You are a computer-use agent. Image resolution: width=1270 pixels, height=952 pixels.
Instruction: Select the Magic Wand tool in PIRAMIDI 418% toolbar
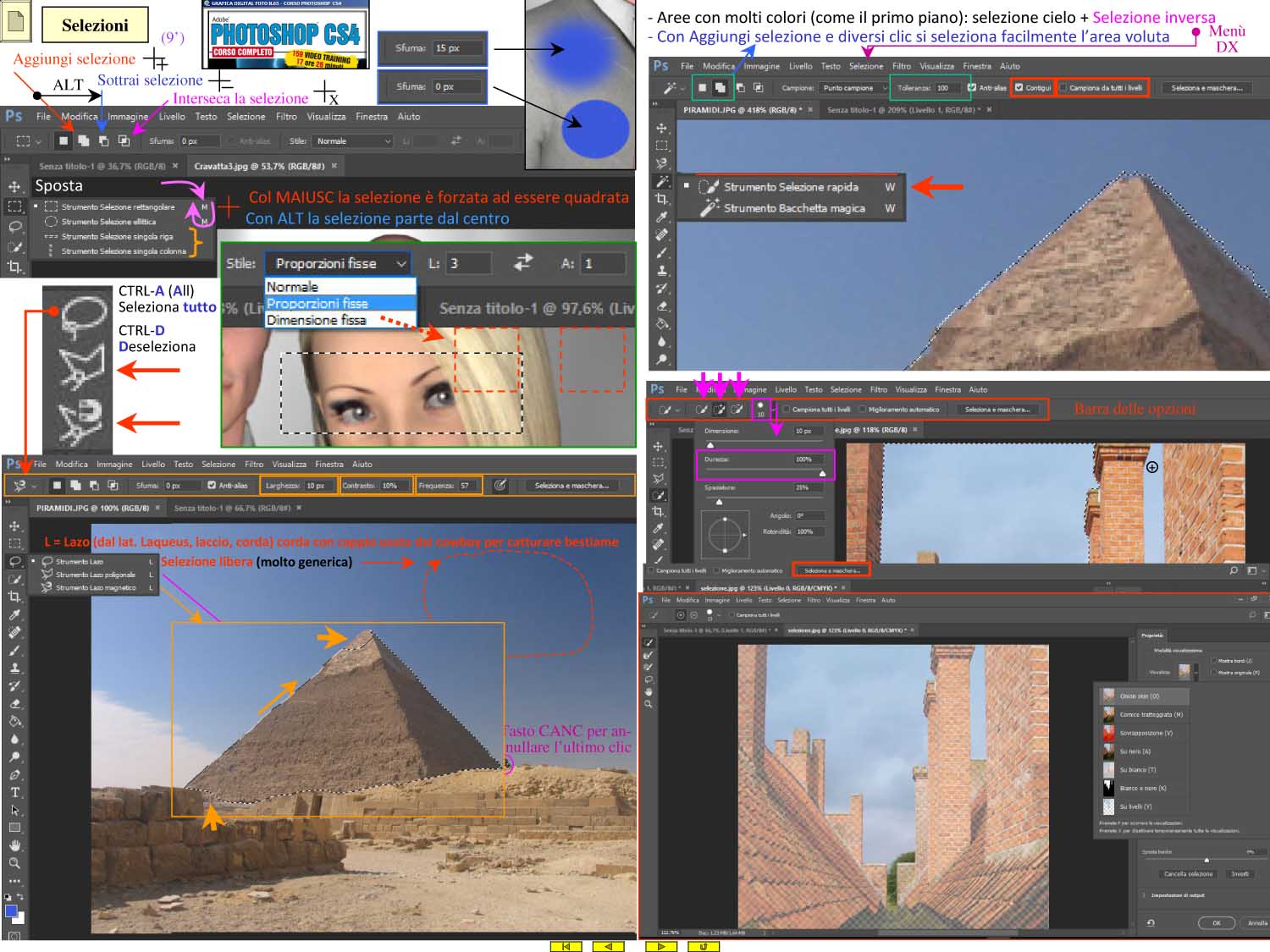(661, 181)
